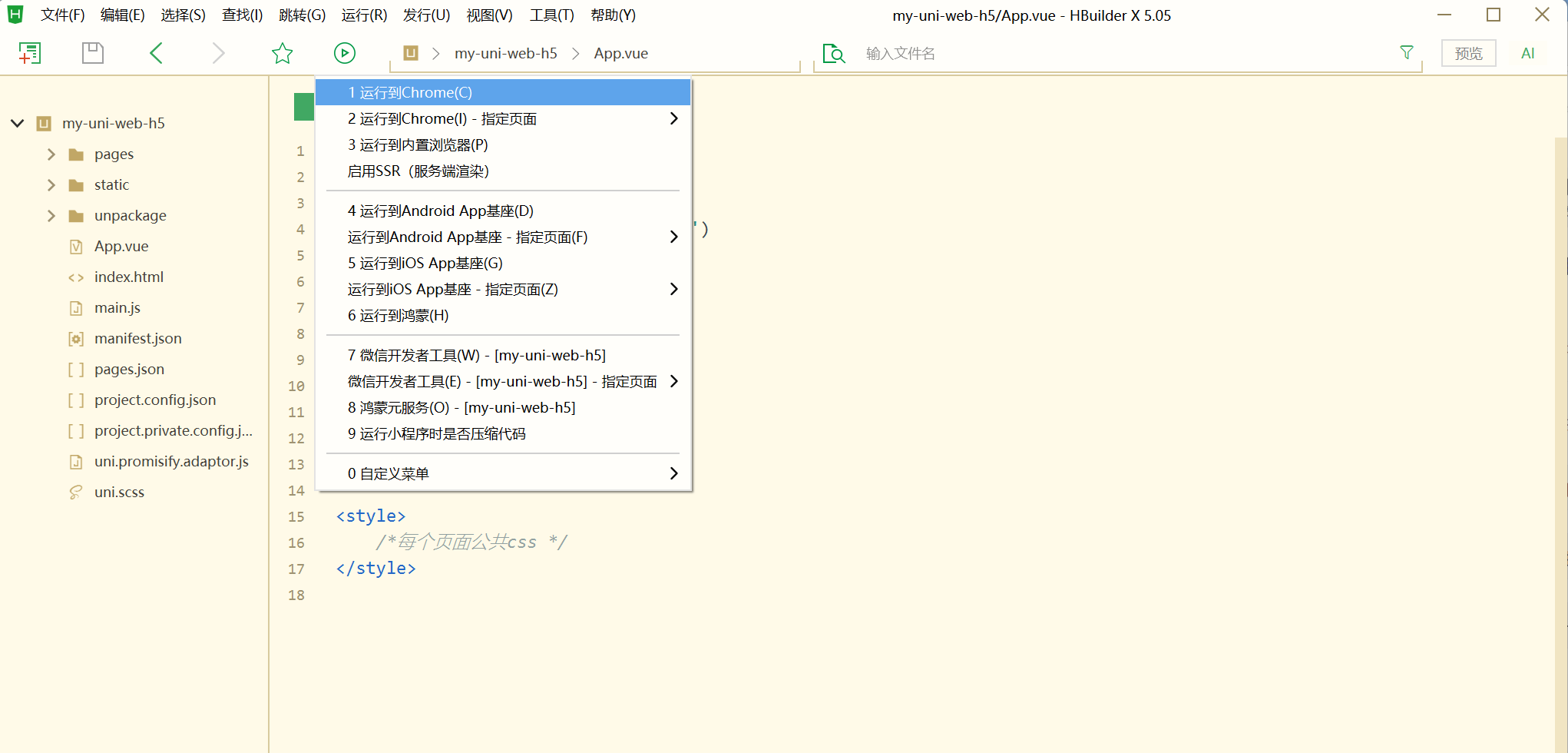Expand the static folder
The width and height of the screenshot is (1568, 753).
click(x=51, y=185)
